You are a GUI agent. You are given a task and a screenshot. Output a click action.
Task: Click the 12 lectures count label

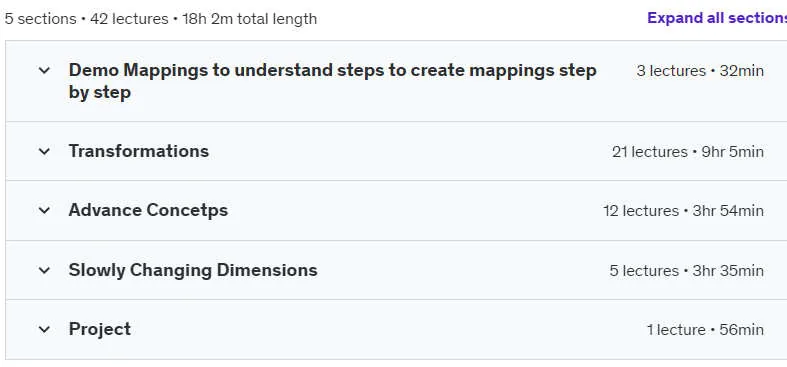pos(641,210)
